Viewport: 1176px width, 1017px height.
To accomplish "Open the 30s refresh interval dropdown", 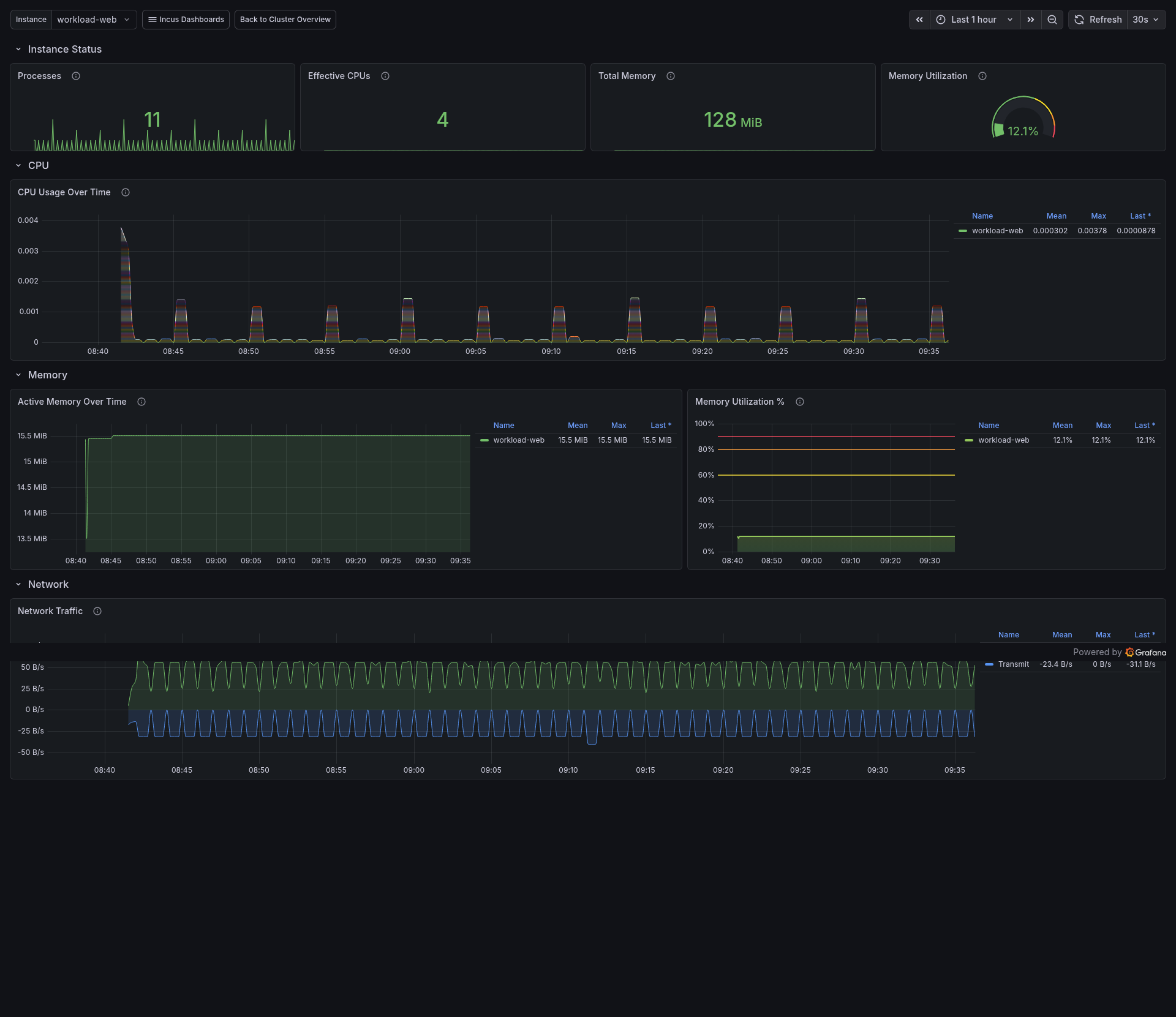I will [1146, 20].
